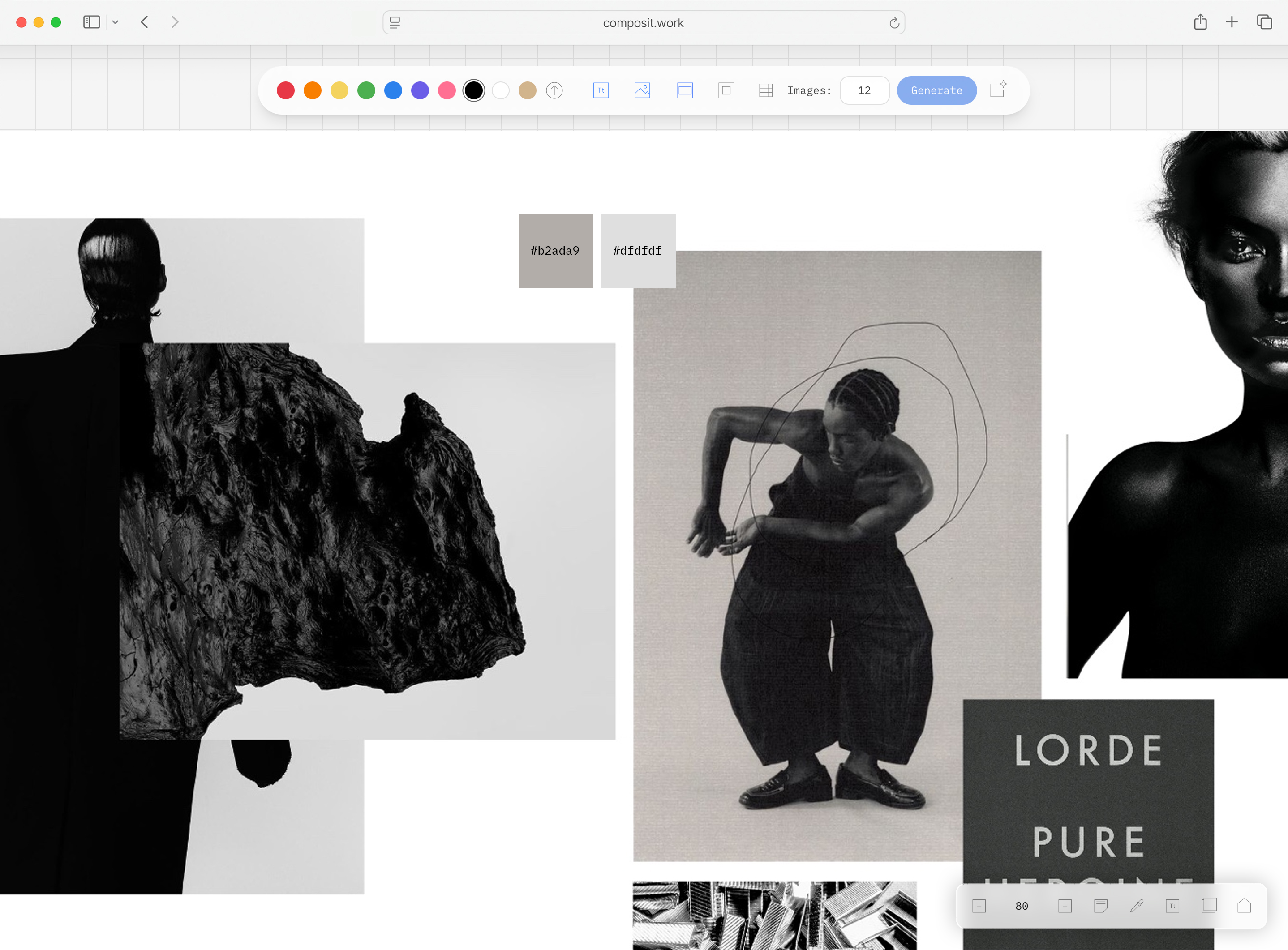Toggle the Safari sidebar
The width and height of the screenshot is (1288, 950).
coord(91,22)
